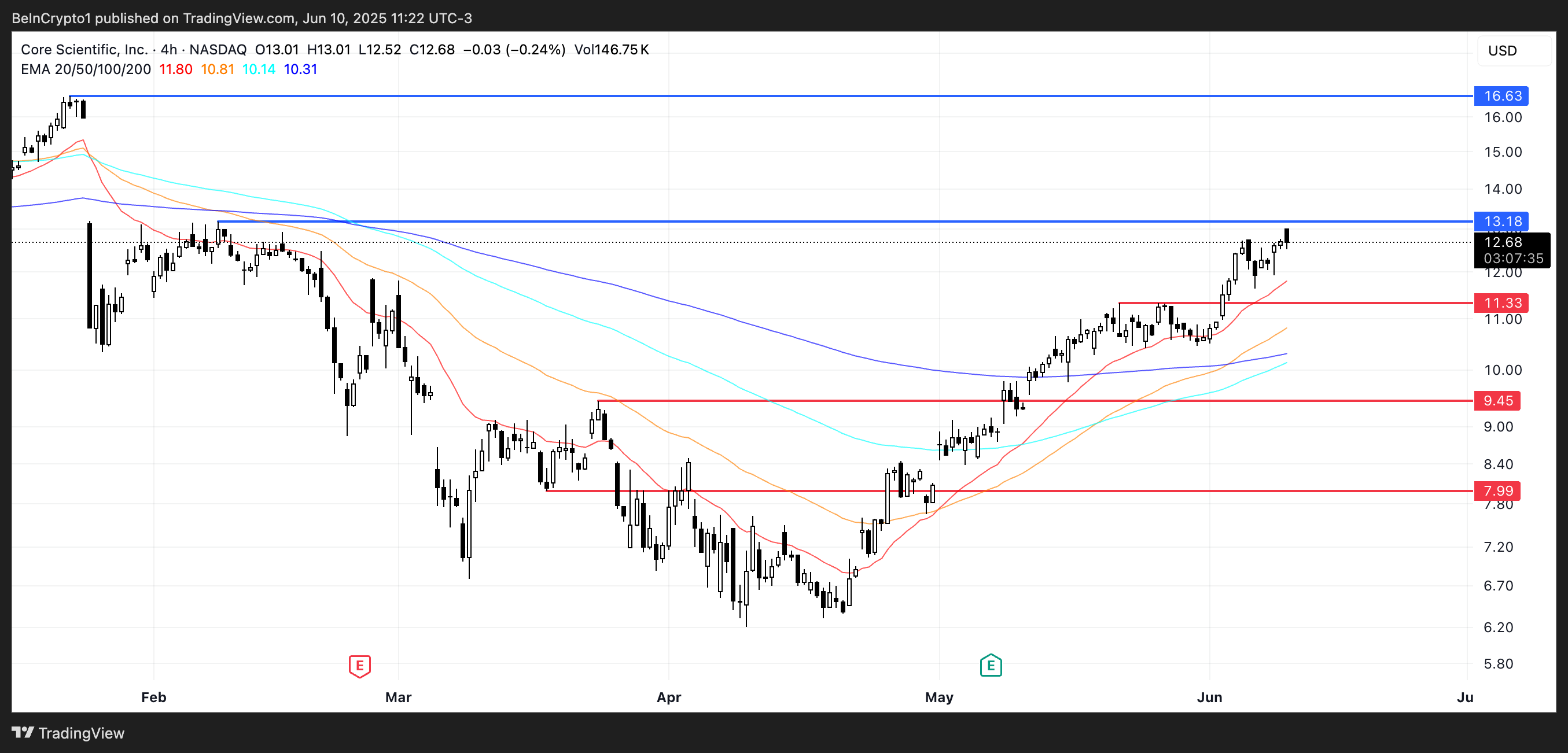
Task: Click the orange EMA value 10.81
Action: pyautogui.click(x=218, y=69)
